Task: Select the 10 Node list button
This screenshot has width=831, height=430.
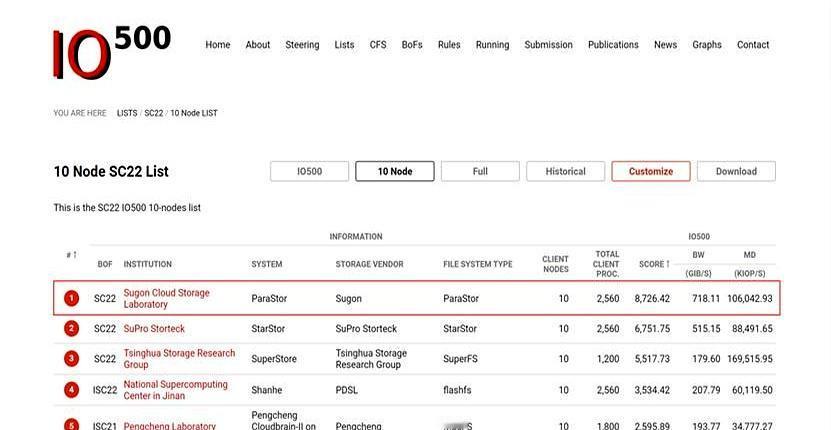Action: click(395, 171)
